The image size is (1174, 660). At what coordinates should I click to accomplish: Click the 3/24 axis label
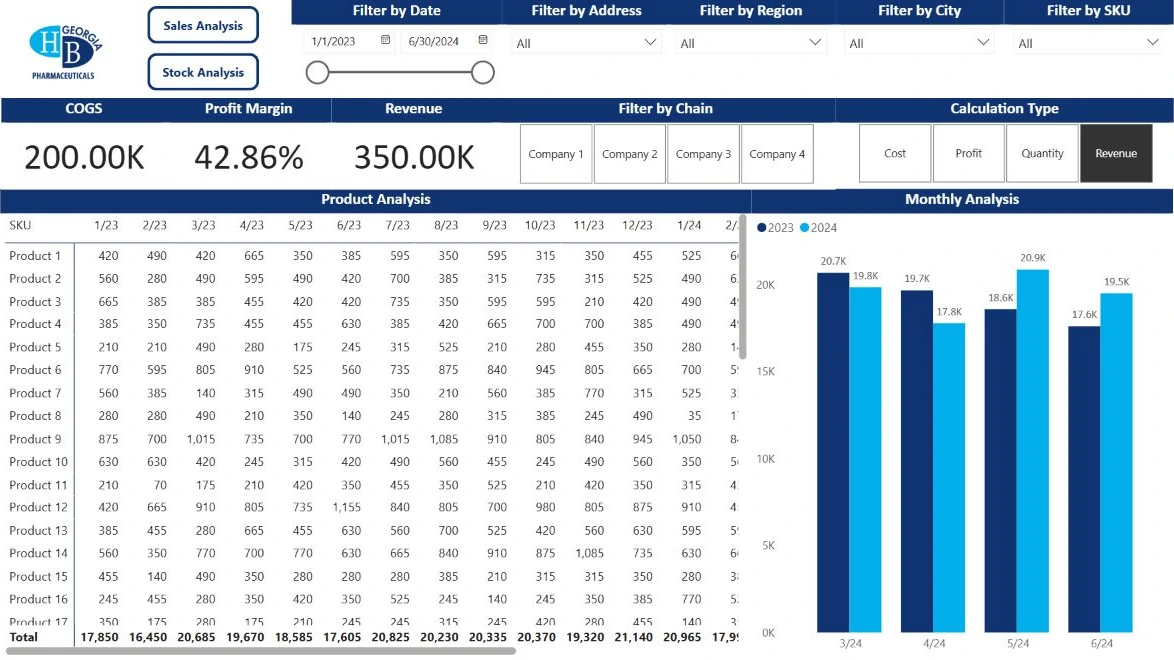[x=851, y=644]
